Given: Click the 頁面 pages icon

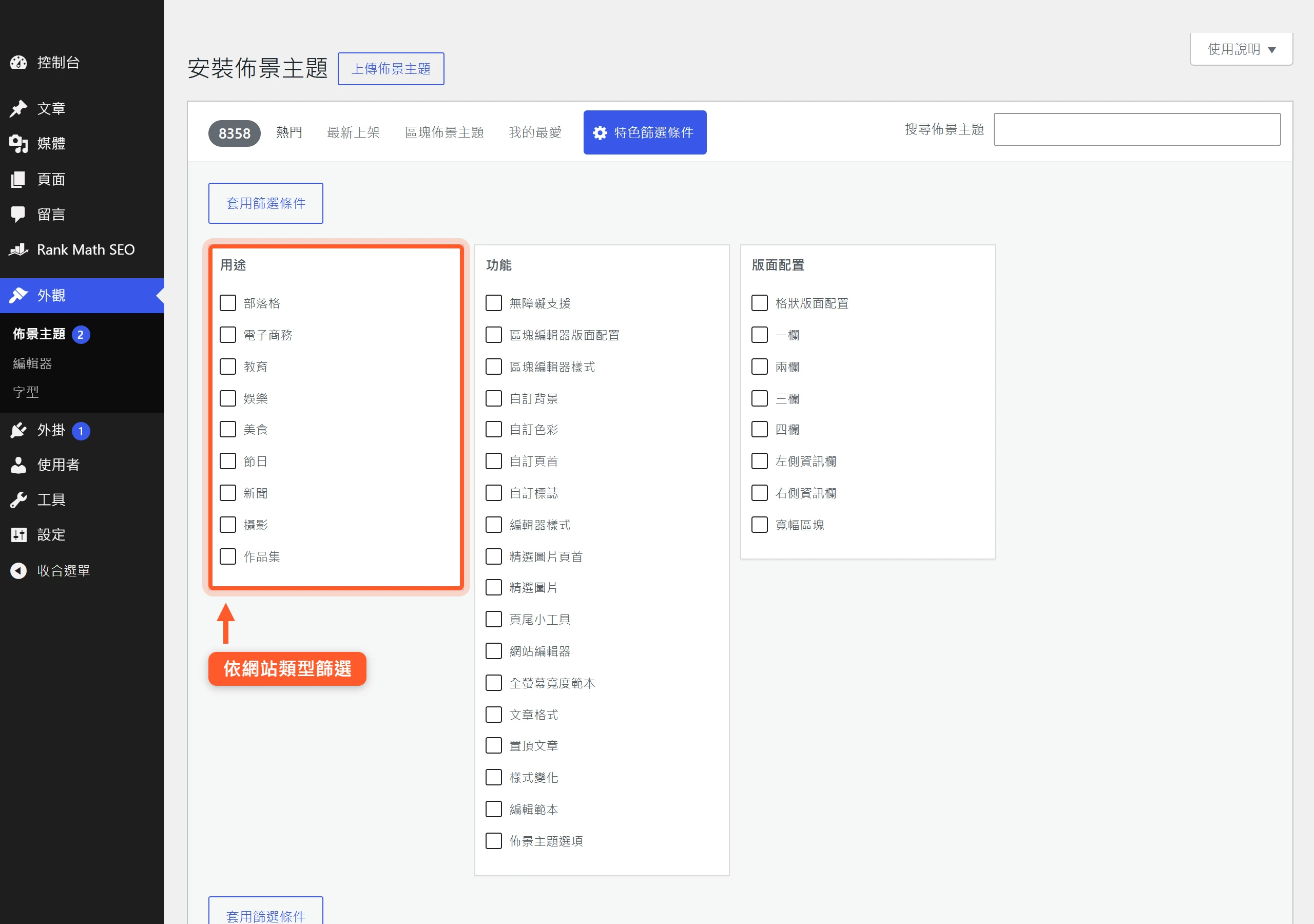Looking at the screenshot, I should point(18,180).
